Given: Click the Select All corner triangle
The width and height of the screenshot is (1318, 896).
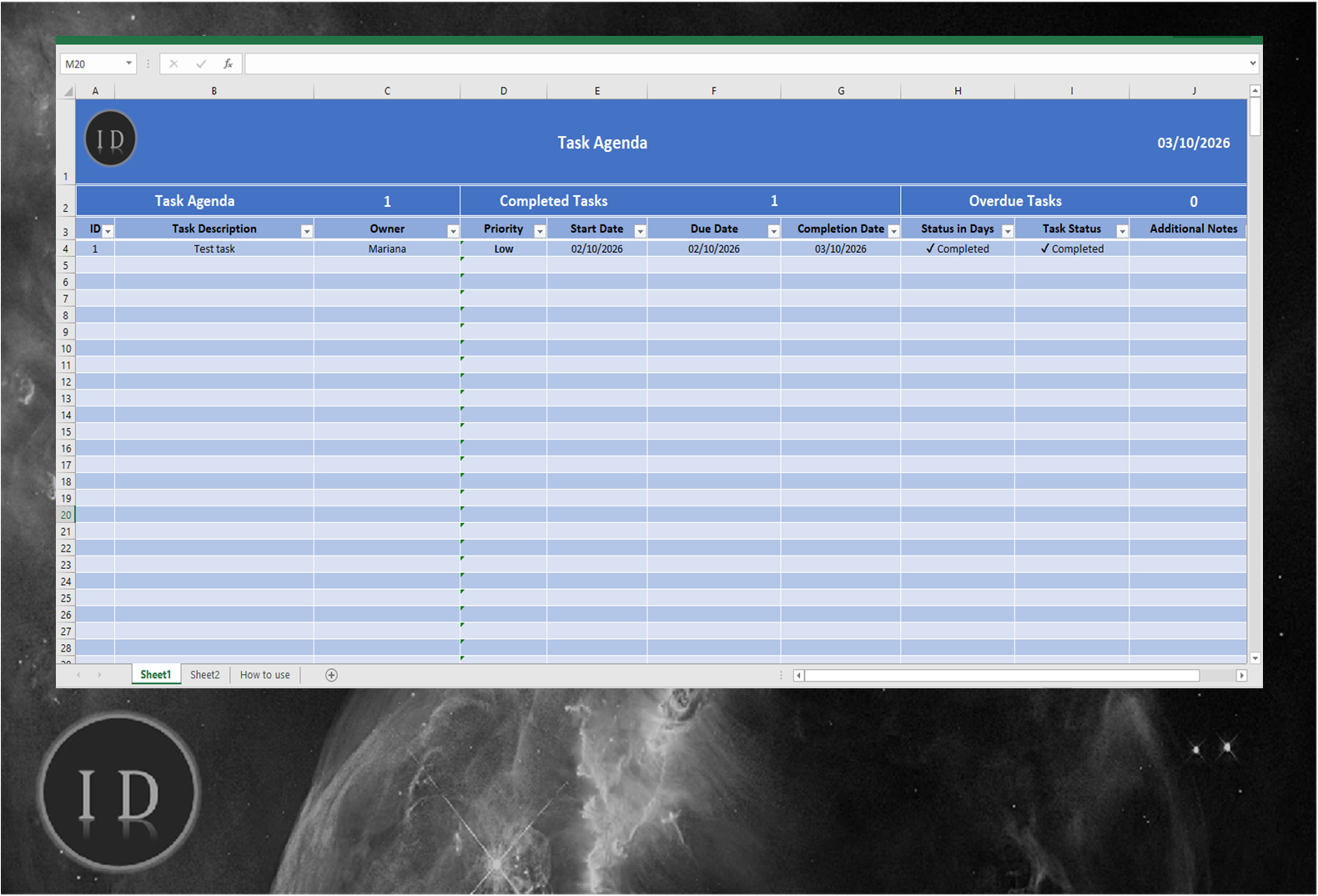Looking at the screenshot, I should click(x=68, y=91).
